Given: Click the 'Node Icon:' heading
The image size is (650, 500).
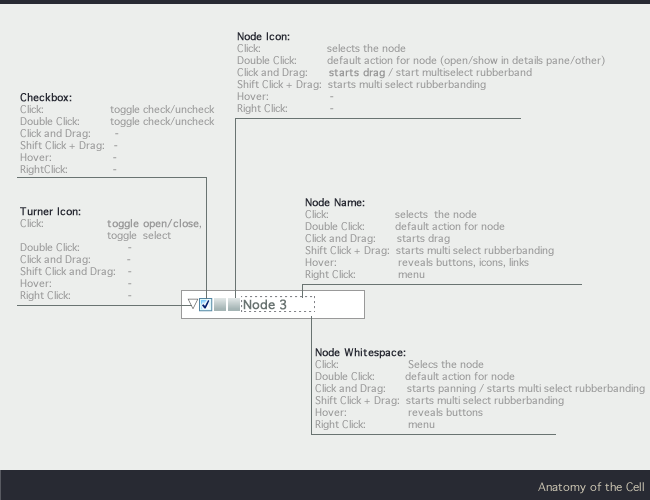Looking at the screenshot, I should (x=263, y=37).
